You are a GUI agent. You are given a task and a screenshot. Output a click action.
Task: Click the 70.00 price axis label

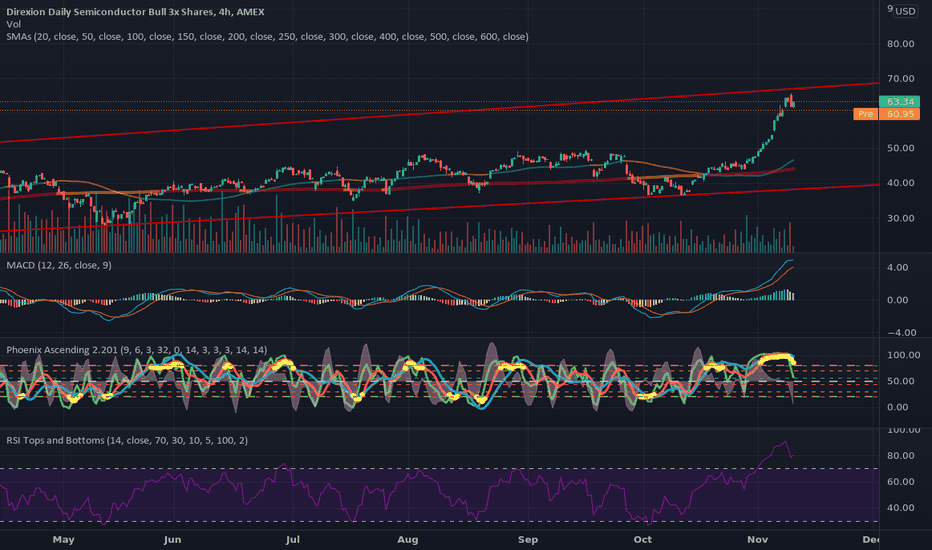pos(900,78)
